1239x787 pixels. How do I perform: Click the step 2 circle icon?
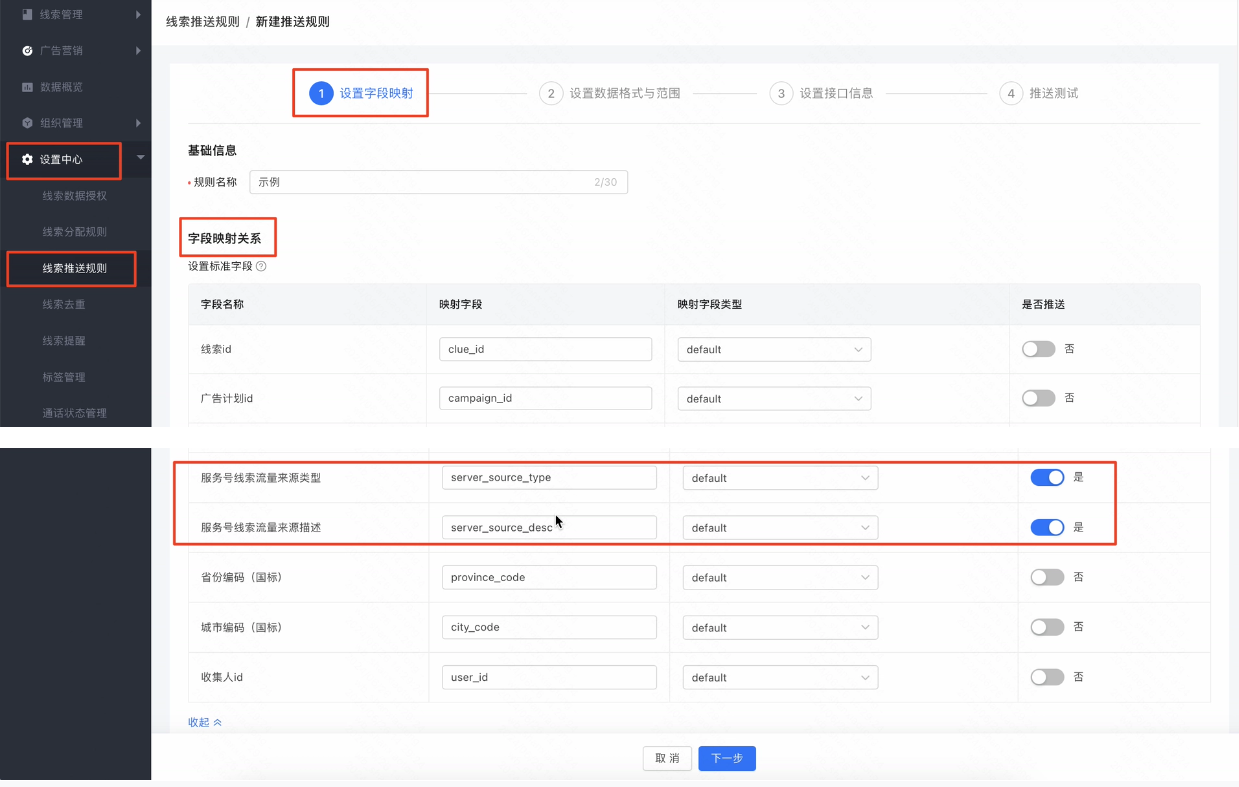(550, 93)
